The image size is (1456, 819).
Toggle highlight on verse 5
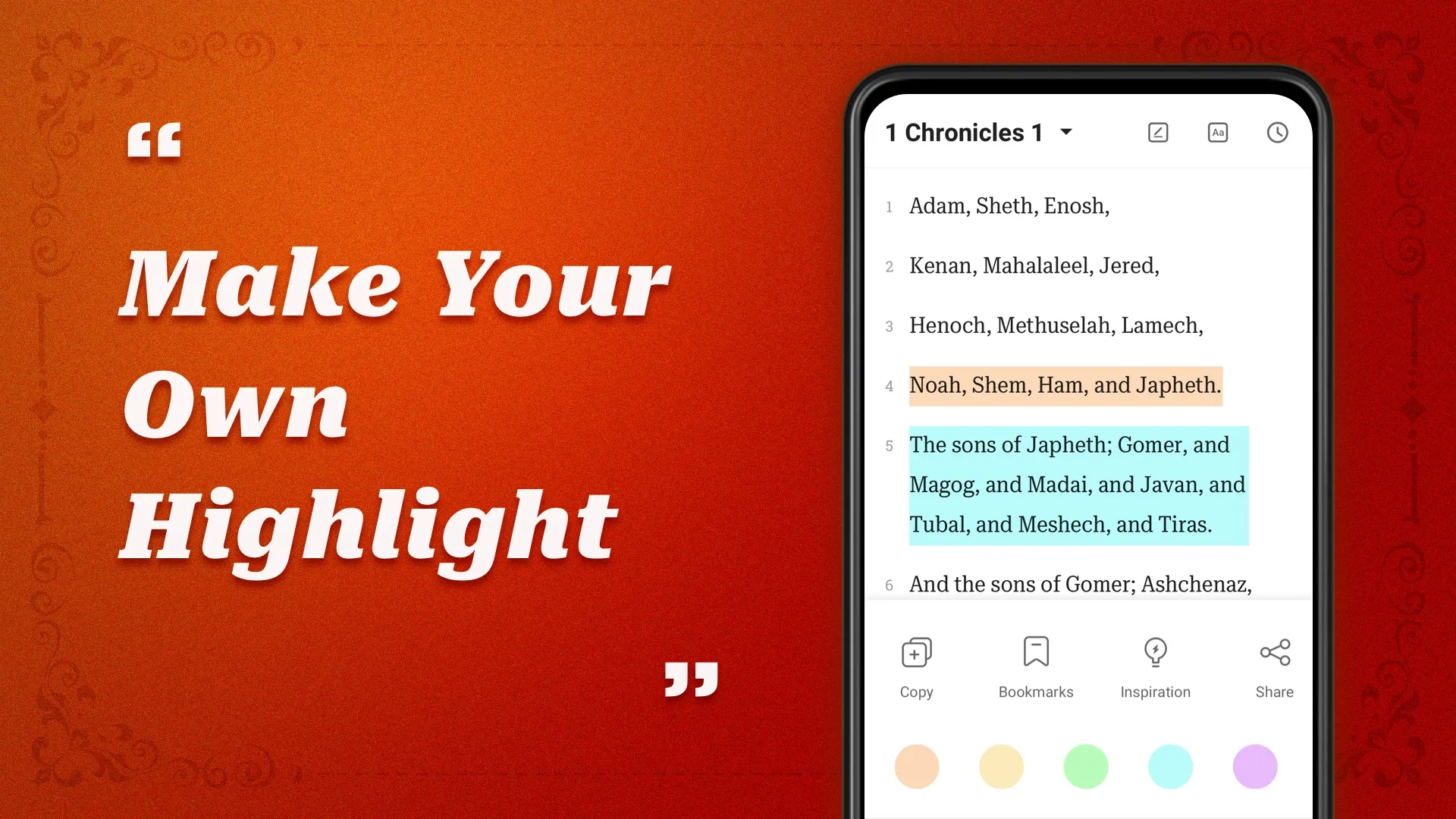pyautogui.click(x=1078, y=485)
